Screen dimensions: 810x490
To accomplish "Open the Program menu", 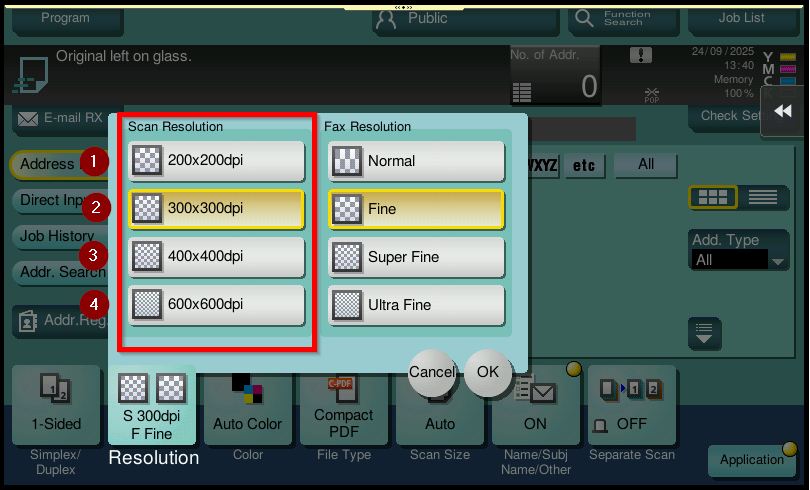I will pyautogui.click(x=66, y=18).
